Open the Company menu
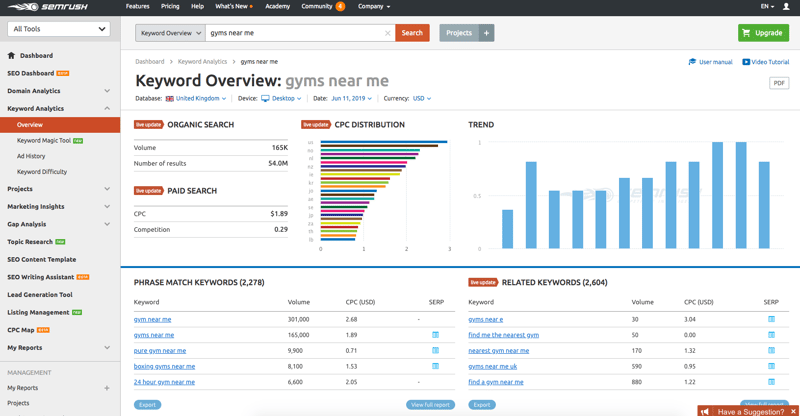 (x=373, y=7)
